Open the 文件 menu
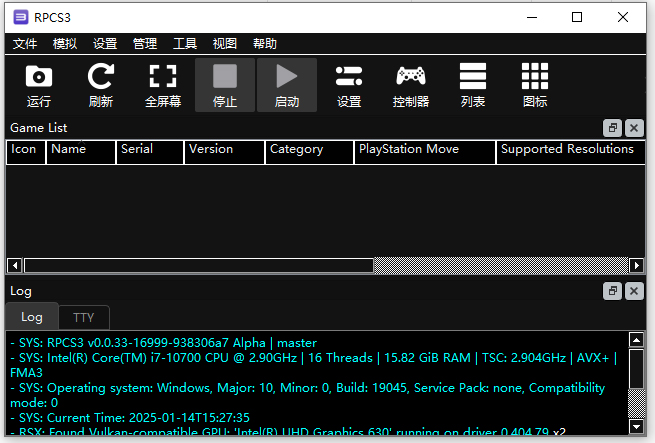The height and width of the screenshot is (443, 655). [25, 44]
